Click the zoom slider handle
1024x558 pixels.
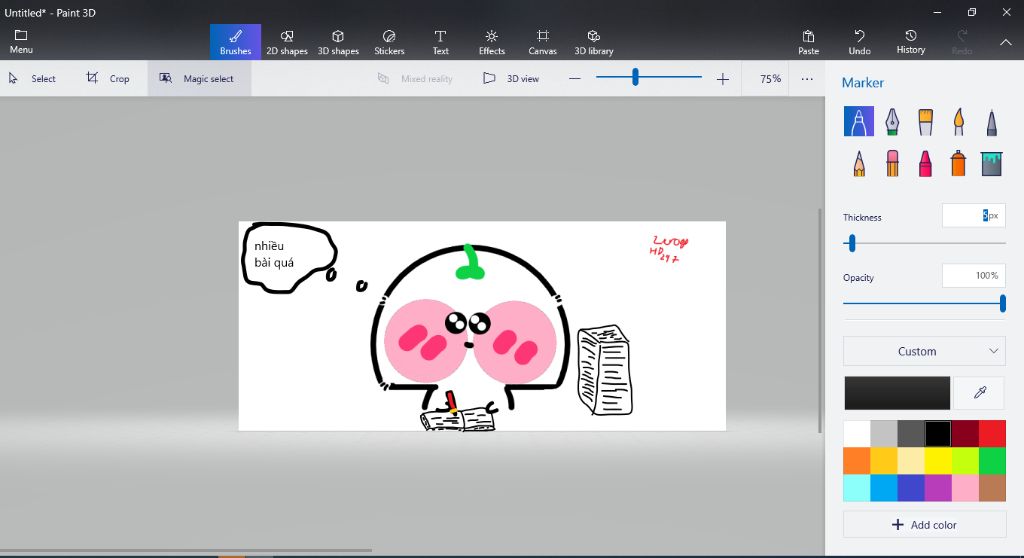(635, 78)
